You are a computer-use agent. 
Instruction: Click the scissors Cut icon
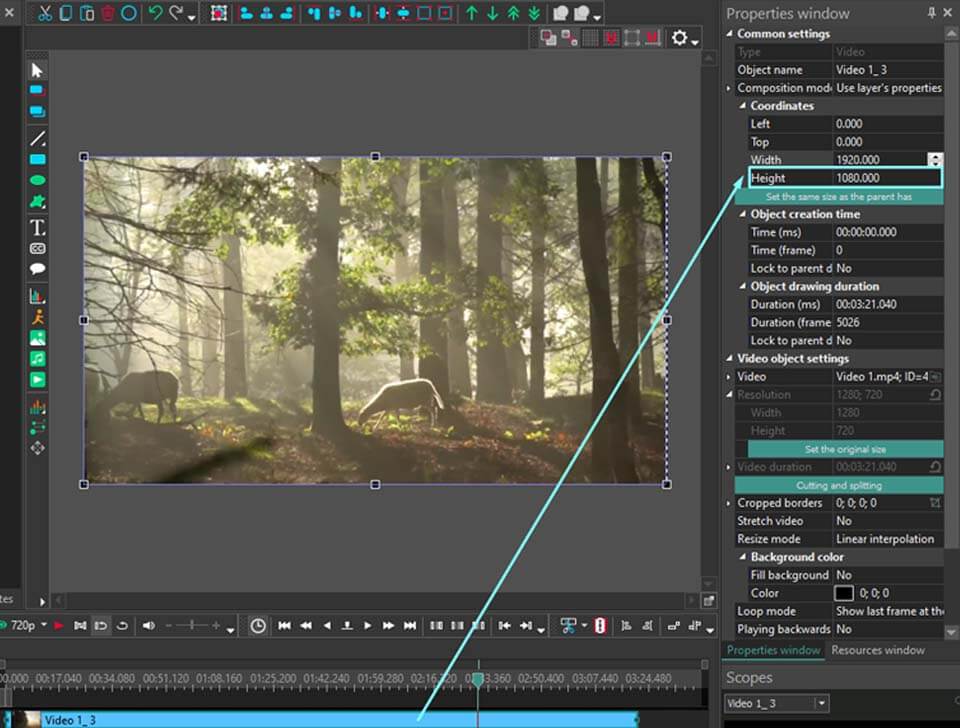pyautogui.click(x=44, y=14)
